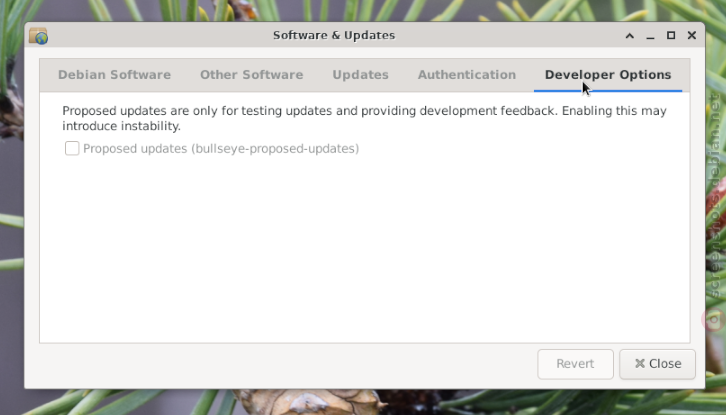Click the Revert button
Image resolution: width=726 pixels, height=415 pixels.
[x=576, y=364]
